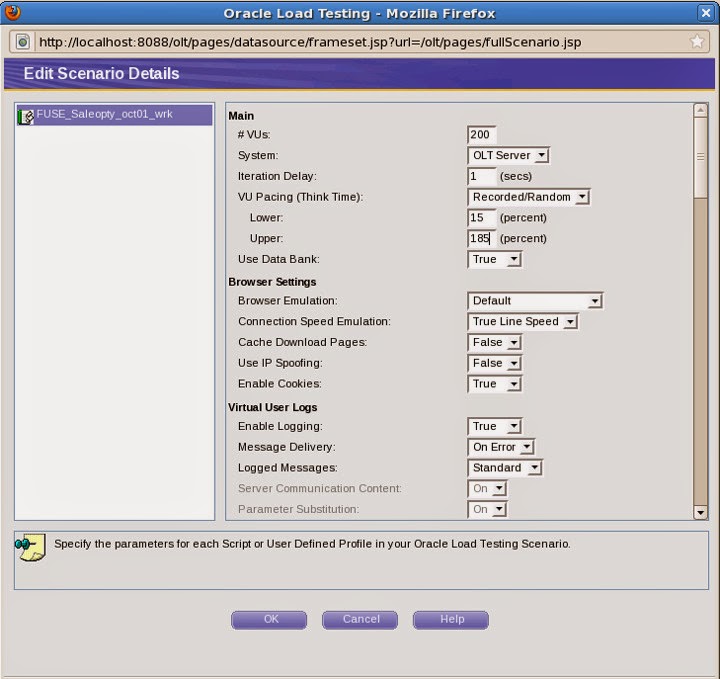Click the 'Specify the parameters' hint text
The width and height of the screenshot is (720, 679).
pyautogui.click(x=312, y=544)
